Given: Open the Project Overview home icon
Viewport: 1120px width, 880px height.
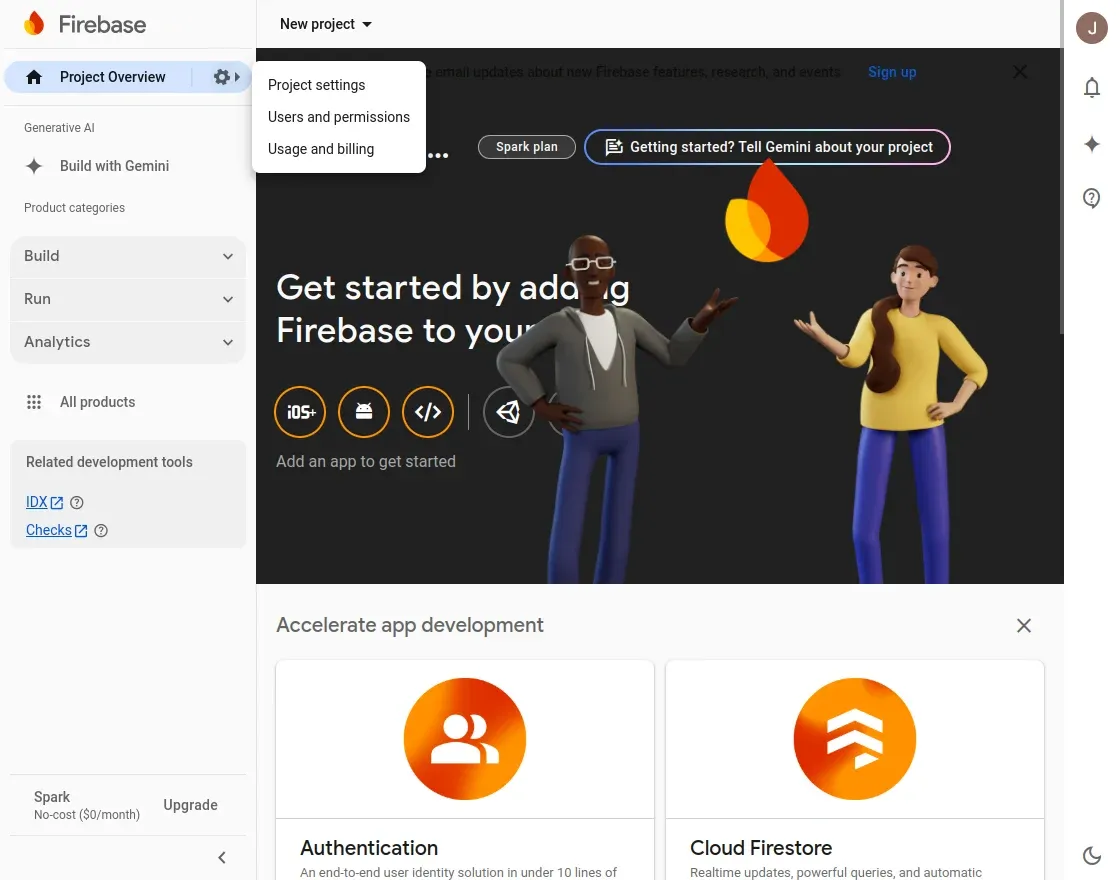Looking at the screenshot, I should click(x=34, y=77).
